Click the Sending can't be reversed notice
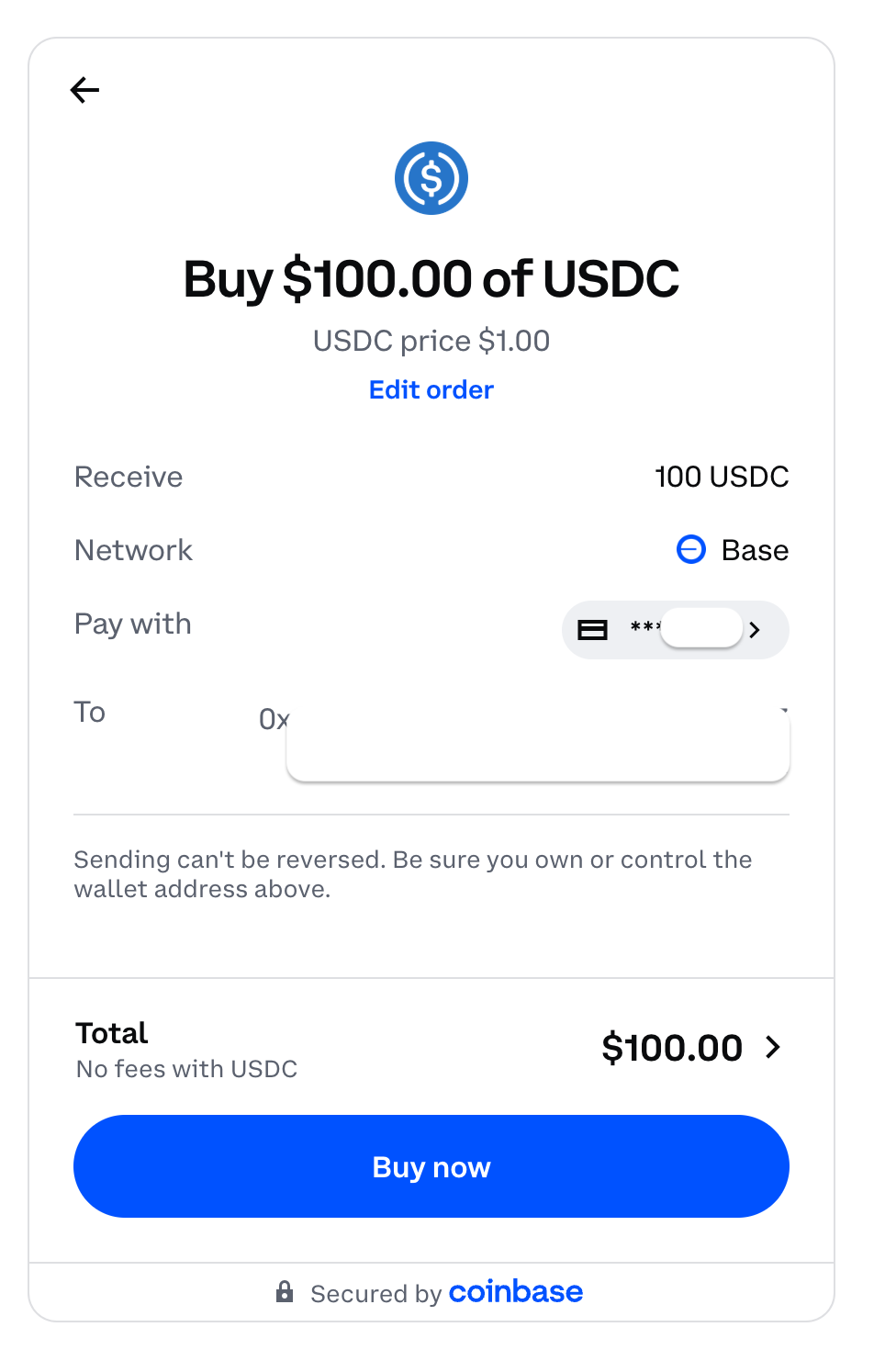 (x=412, y=874)
